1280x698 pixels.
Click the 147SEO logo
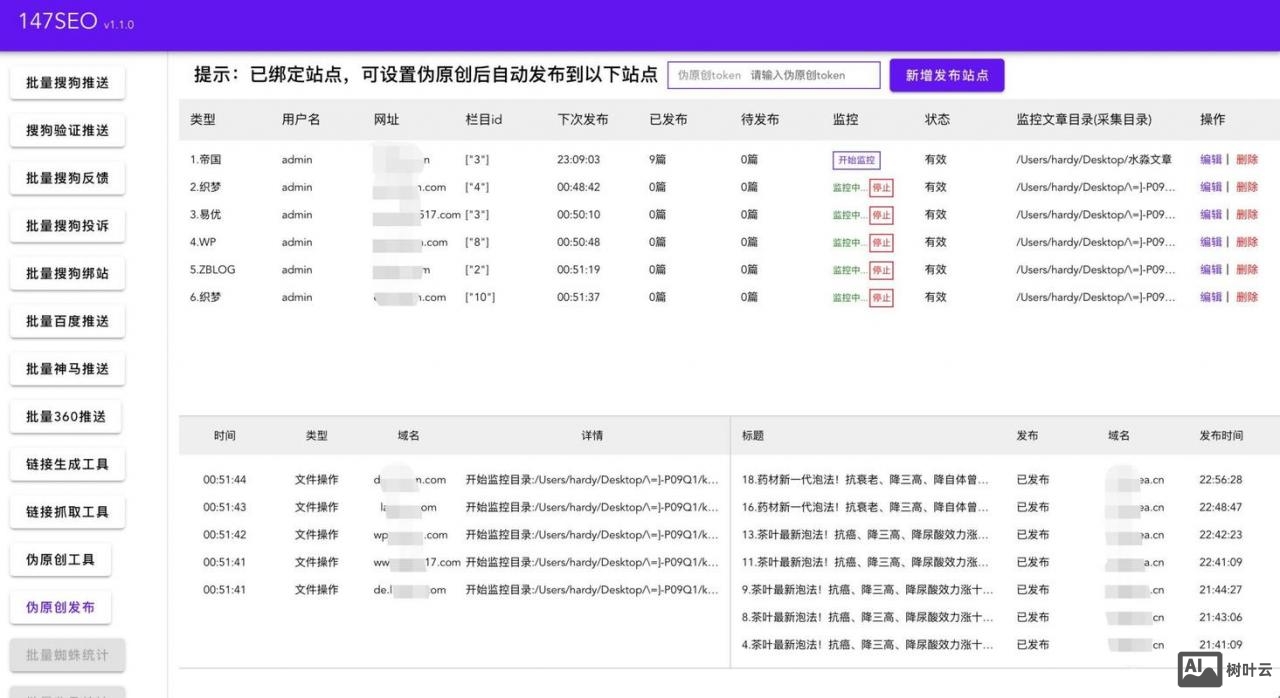coord(60,21)
